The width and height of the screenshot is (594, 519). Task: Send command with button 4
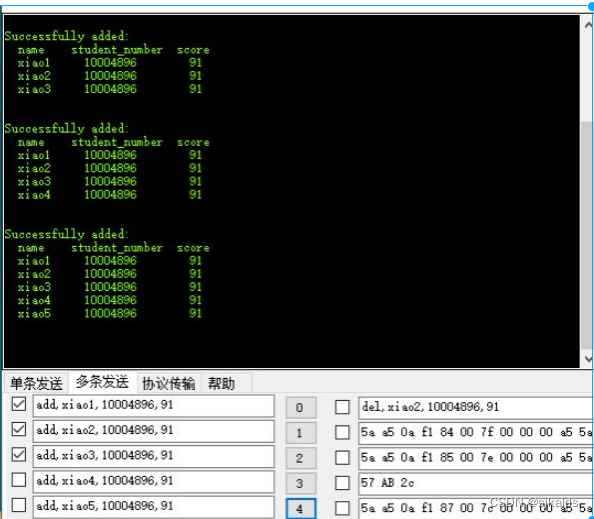tap(300, 508)
